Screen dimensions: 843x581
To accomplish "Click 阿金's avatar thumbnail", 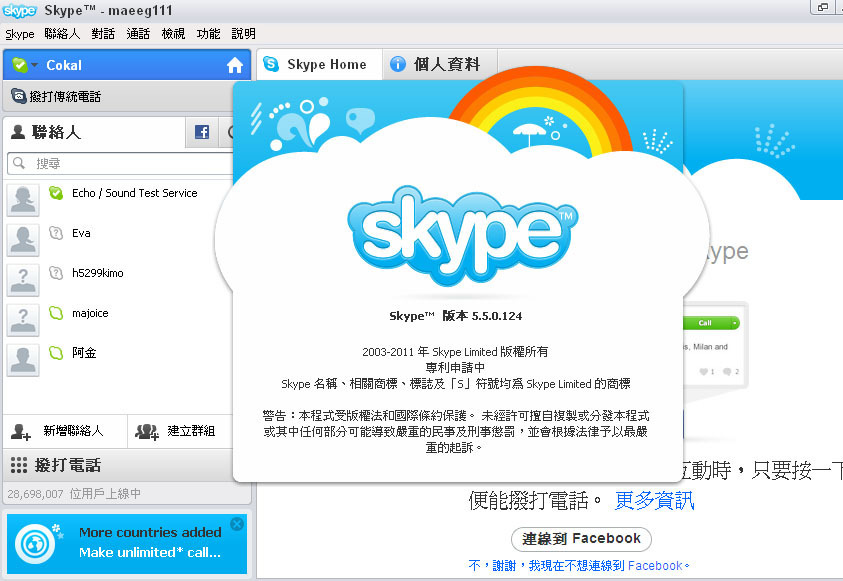I will point(23,360).
